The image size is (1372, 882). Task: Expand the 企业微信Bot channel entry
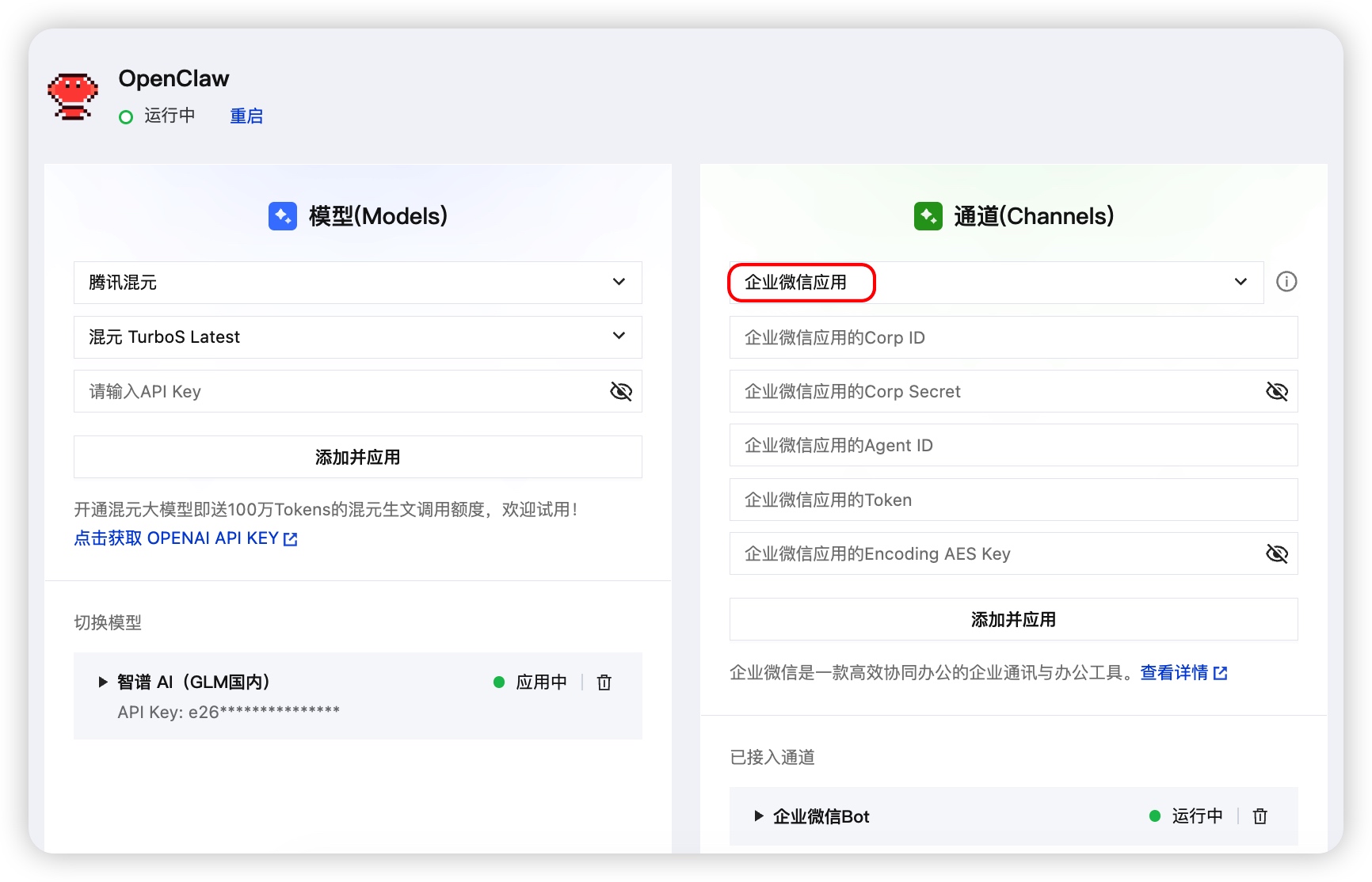(x=758, y=815)
